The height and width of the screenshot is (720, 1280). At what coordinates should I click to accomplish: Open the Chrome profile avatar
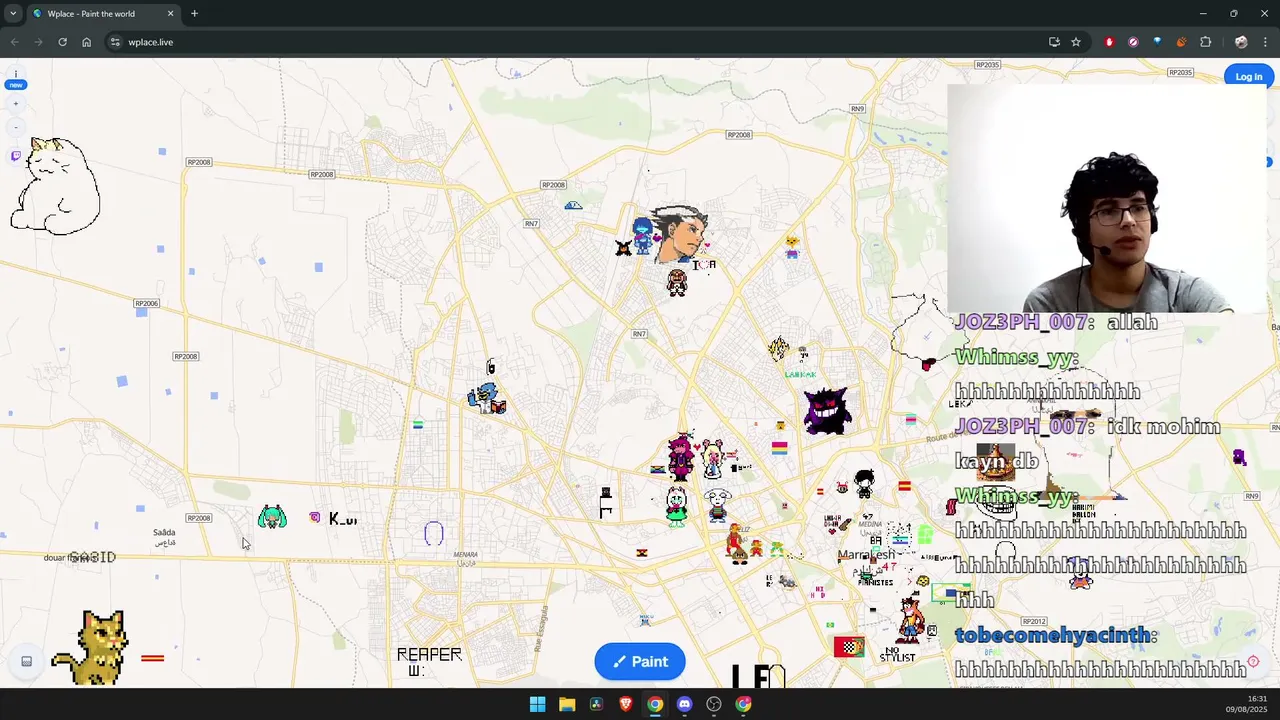[1241, 42]
